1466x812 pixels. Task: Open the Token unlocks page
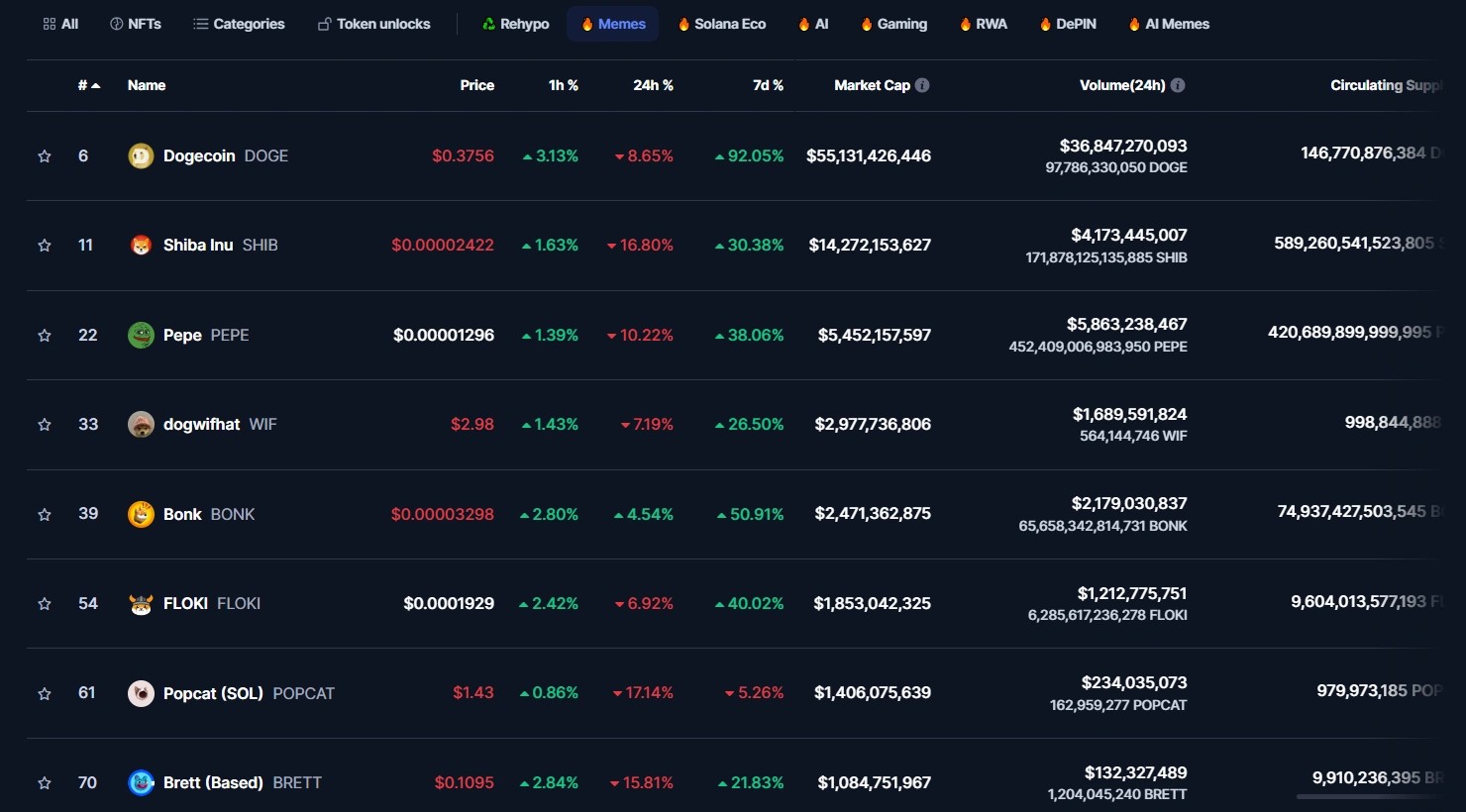click(373, 24)
